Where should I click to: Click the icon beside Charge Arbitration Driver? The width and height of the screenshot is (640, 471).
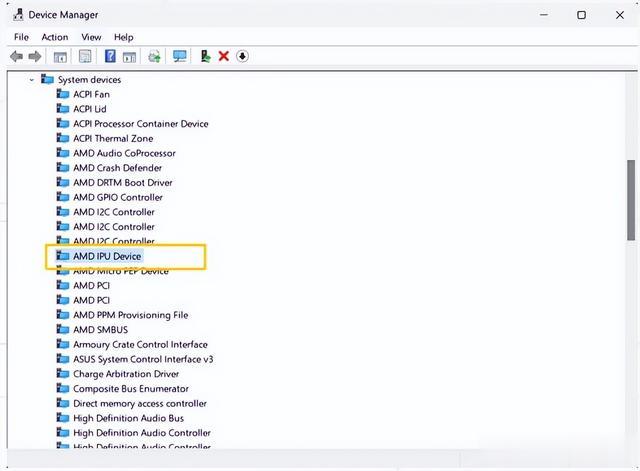(63, 373)
